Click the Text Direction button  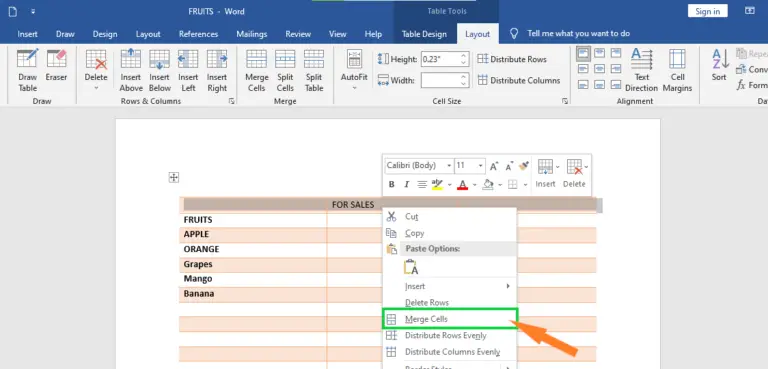pyautogui.click(x=641, y=71)
